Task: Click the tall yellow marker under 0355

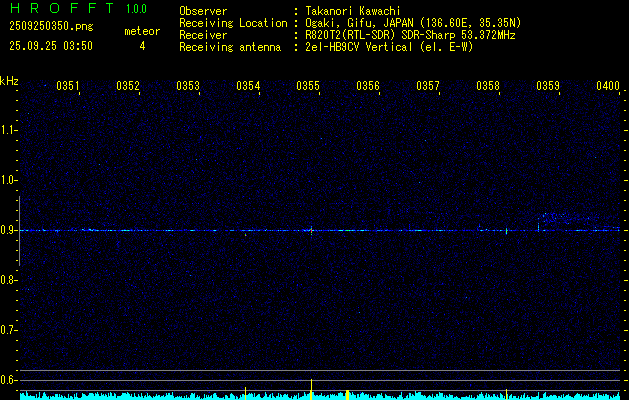Action: tap(311, 389)
